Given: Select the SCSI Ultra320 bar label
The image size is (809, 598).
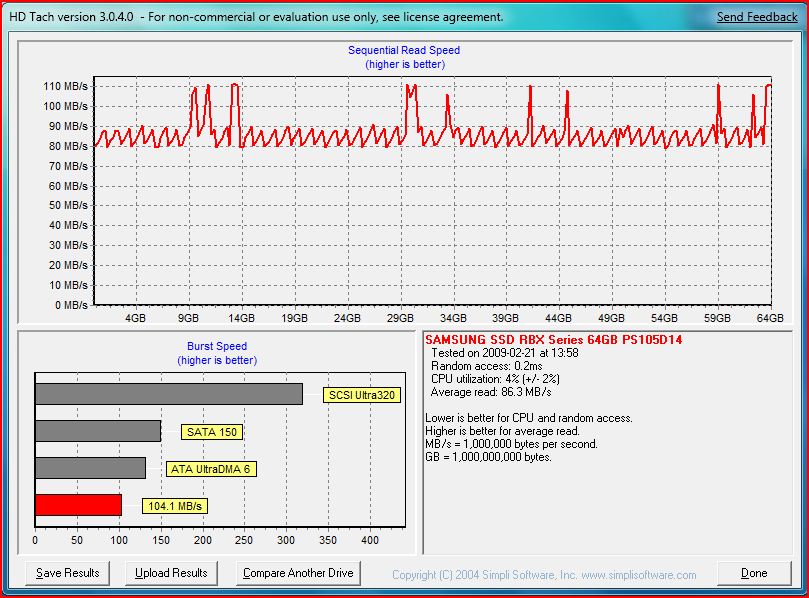Looking at the screenshot, I should 362,395.
